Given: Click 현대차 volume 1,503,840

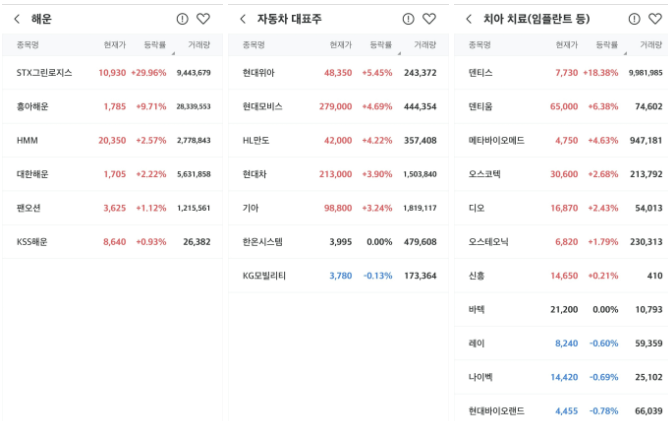Looking at the screenshot, I should pyautogui.click(x=420, y=174).
